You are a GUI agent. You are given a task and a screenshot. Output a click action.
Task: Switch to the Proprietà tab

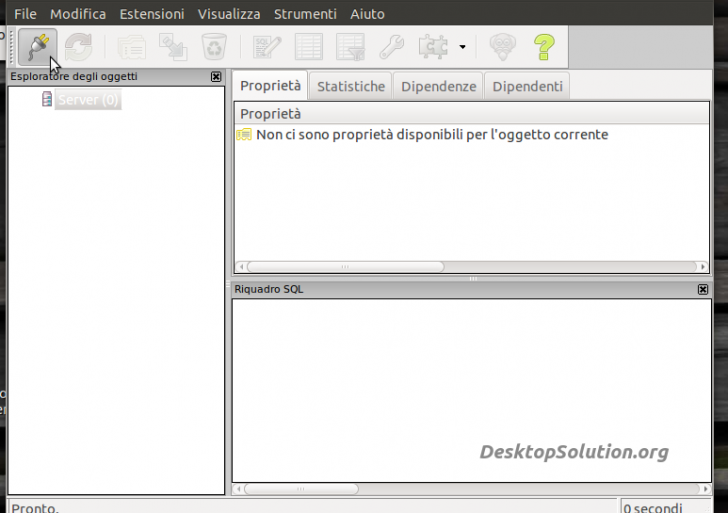270,86
